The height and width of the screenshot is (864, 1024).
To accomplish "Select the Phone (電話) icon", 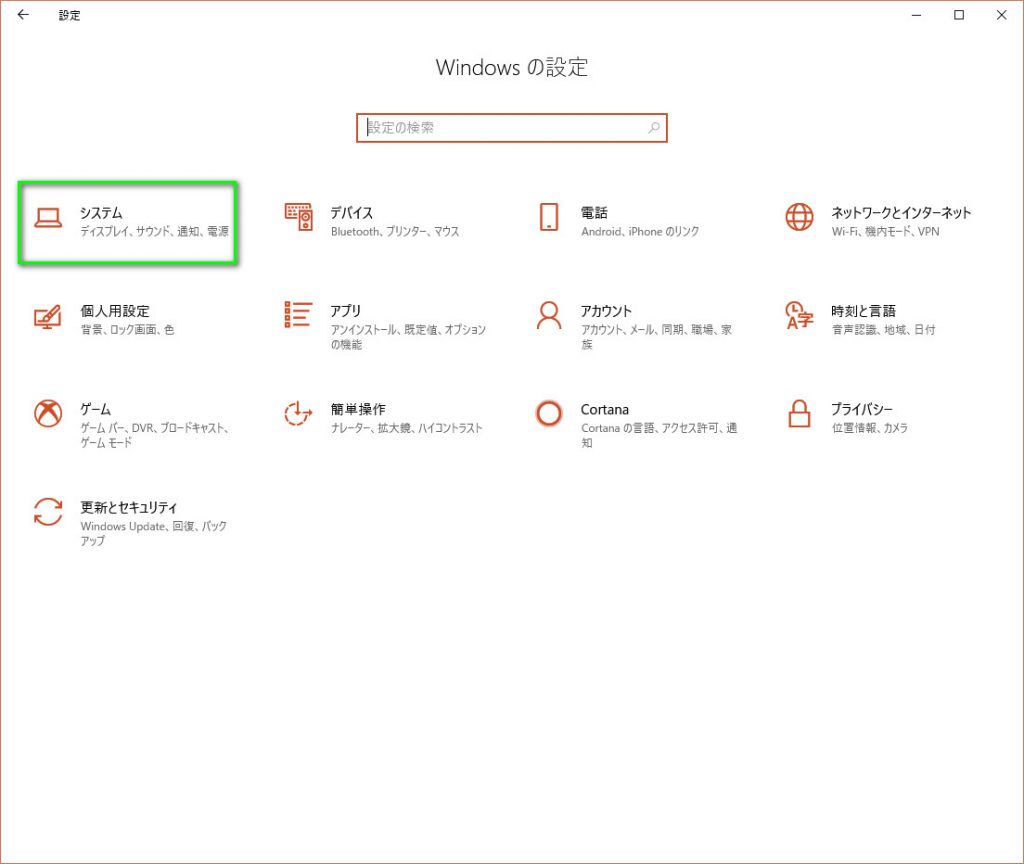I will 548,218.
